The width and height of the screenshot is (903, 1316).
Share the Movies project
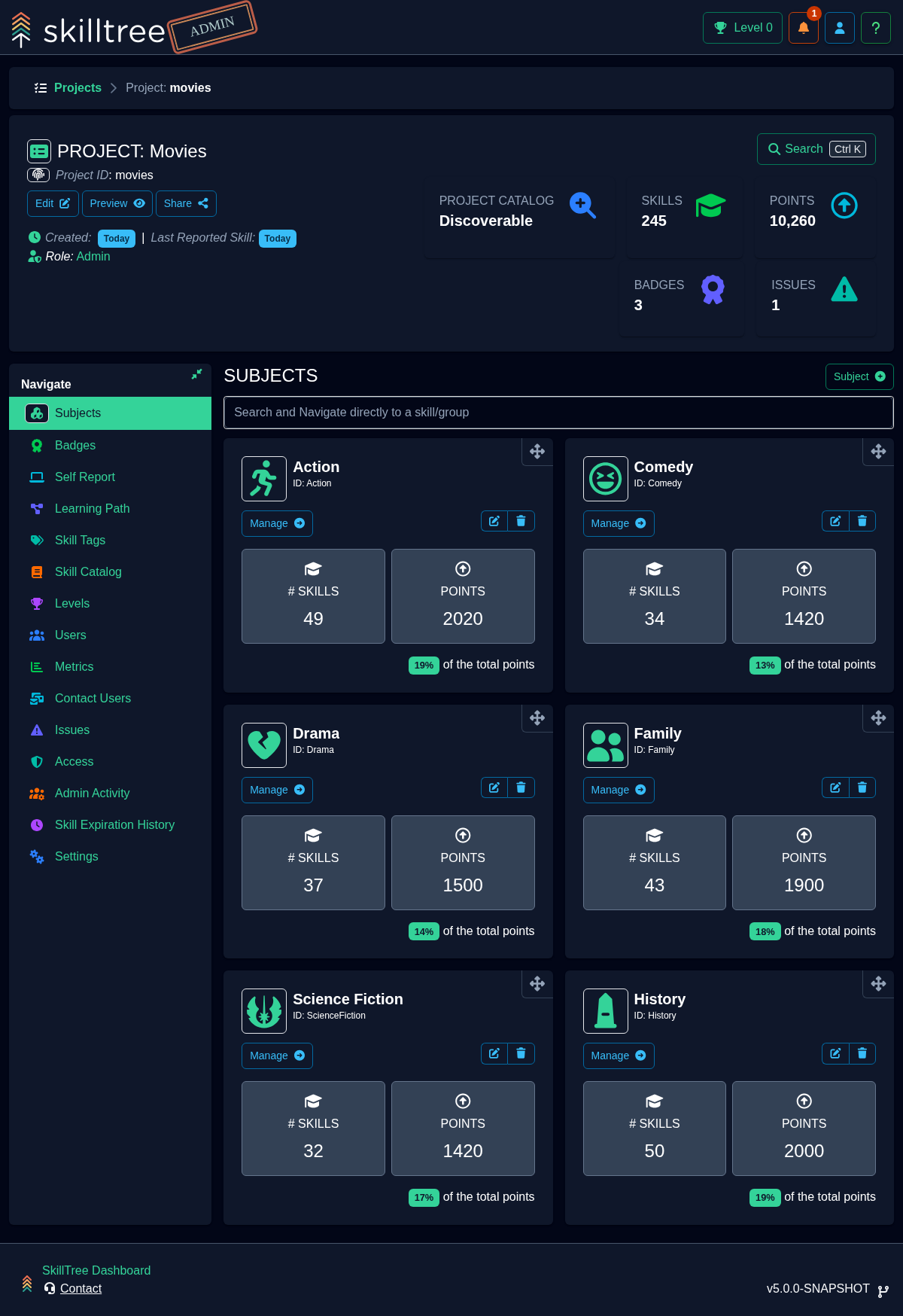click(x=186, y=203)
